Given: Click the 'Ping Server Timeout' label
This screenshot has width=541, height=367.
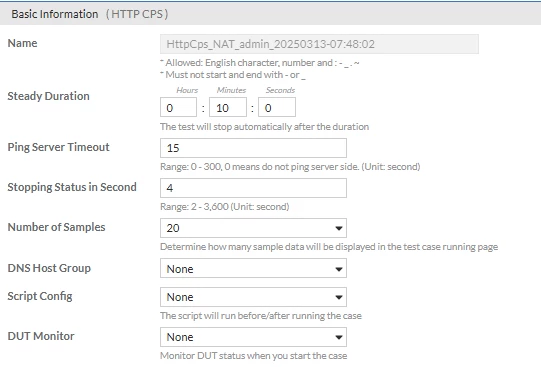Looking at the screenshot, I should click(x=58, y=147).
